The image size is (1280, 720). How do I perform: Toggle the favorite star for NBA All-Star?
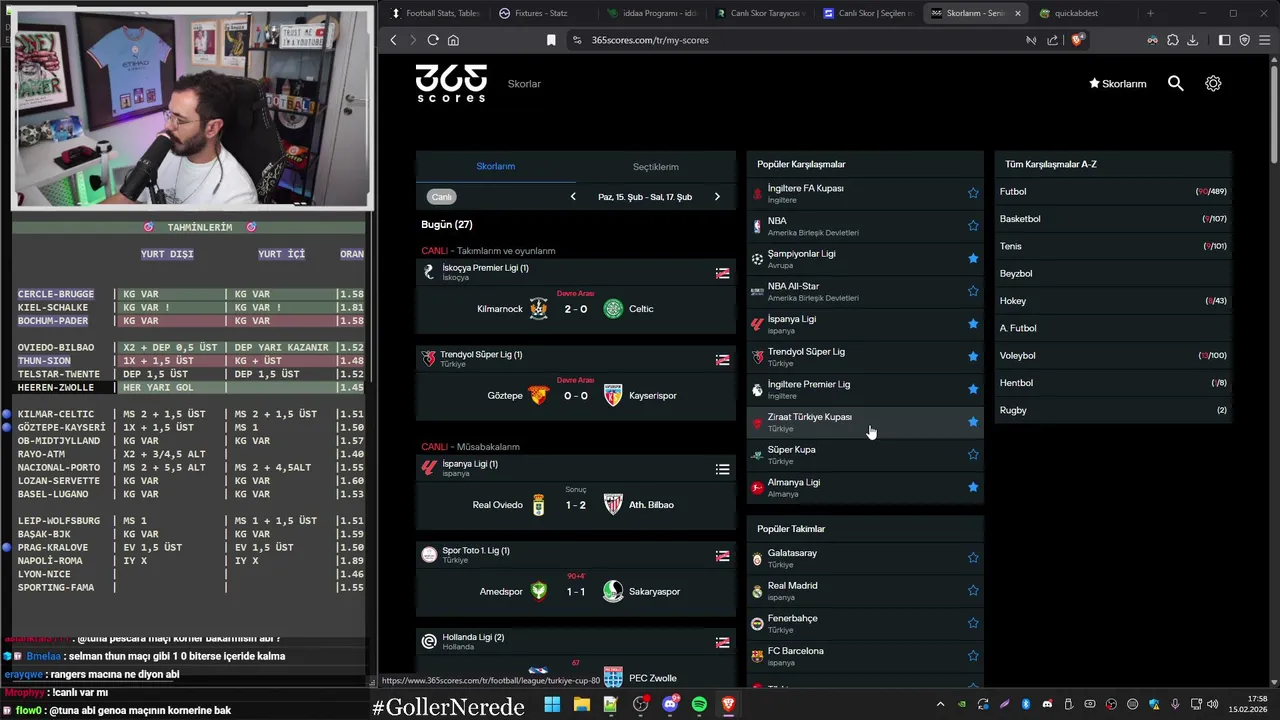973,291
